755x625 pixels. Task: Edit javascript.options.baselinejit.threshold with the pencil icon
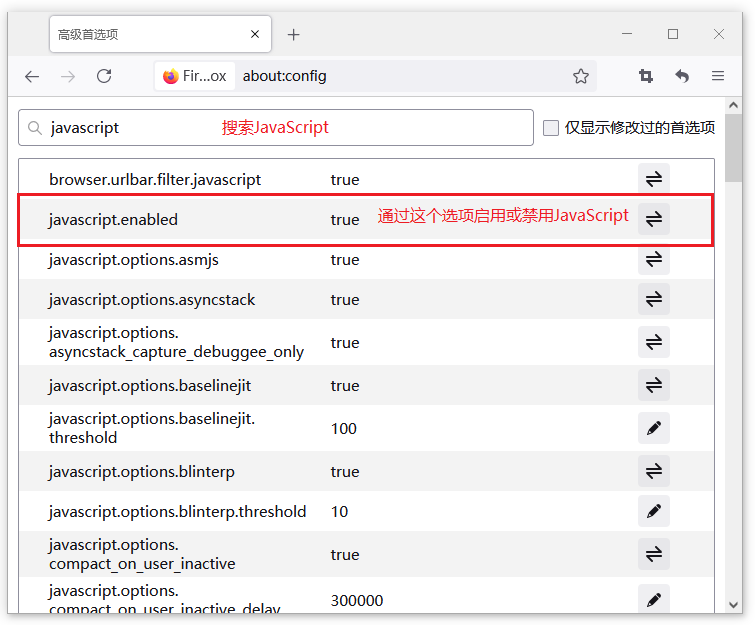(x=653, y=428)
